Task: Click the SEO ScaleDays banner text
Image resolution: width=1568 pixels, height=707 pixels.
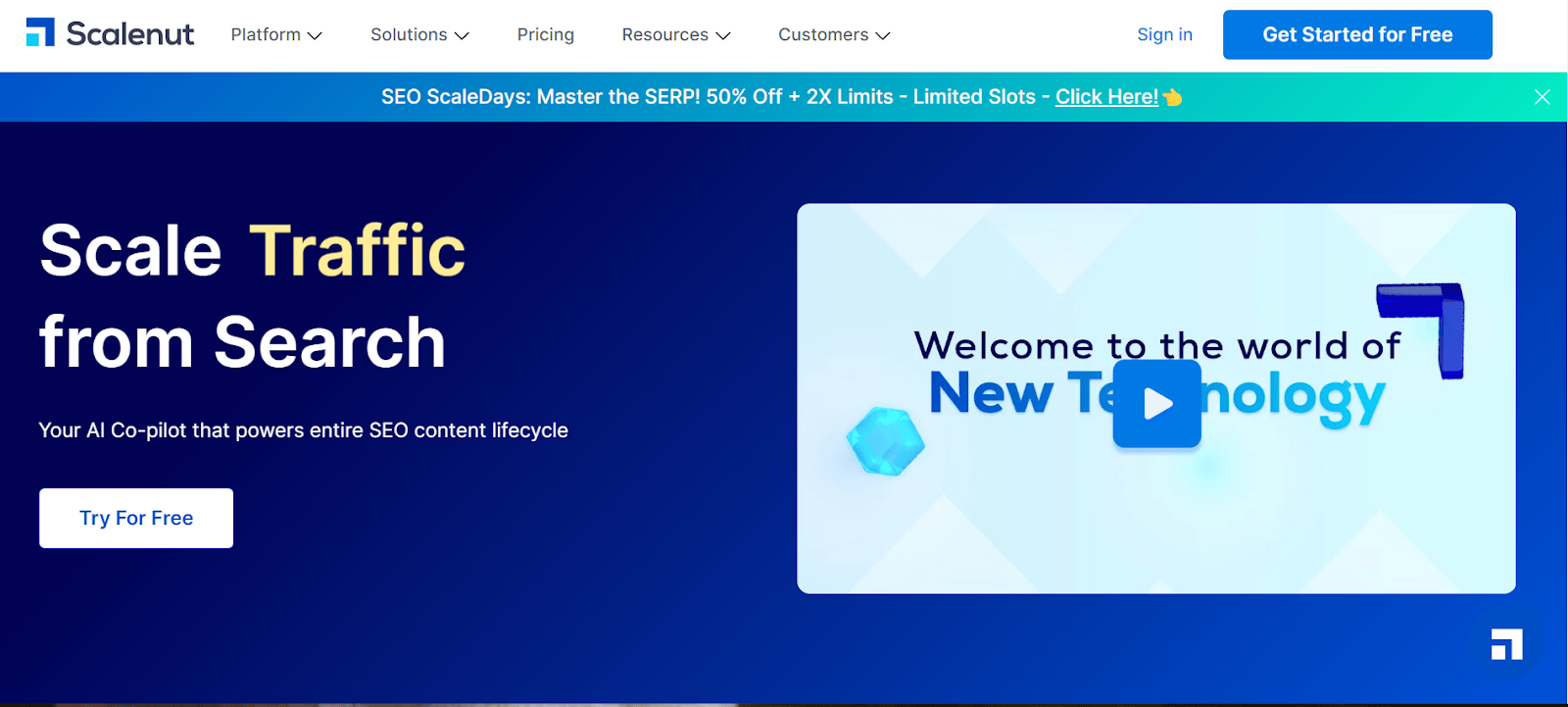Action: 715,97
